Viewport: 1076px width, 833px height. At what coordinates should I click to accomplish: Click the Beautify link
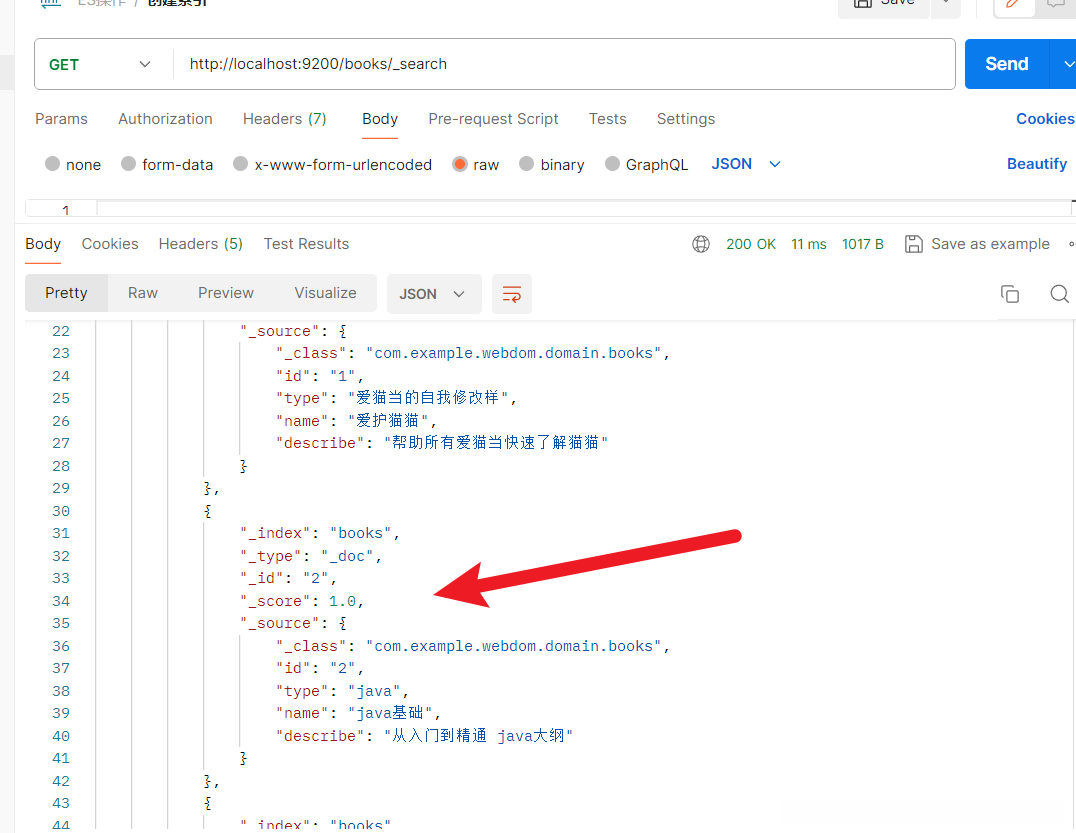tap(1037, 164)
